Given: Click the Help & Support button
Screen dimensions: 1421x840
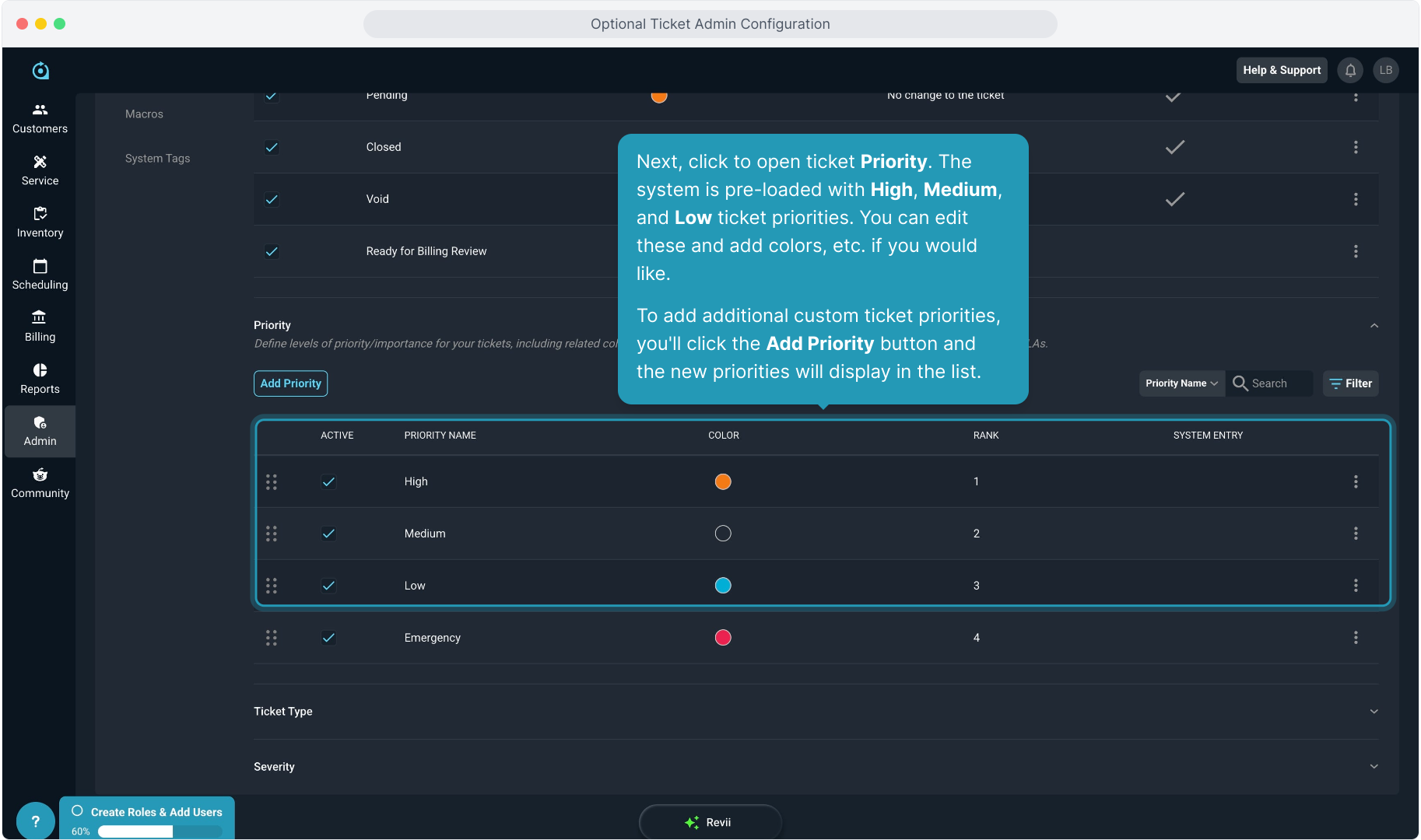Looking at the screenshot, I should click(x=1281, y=70).
